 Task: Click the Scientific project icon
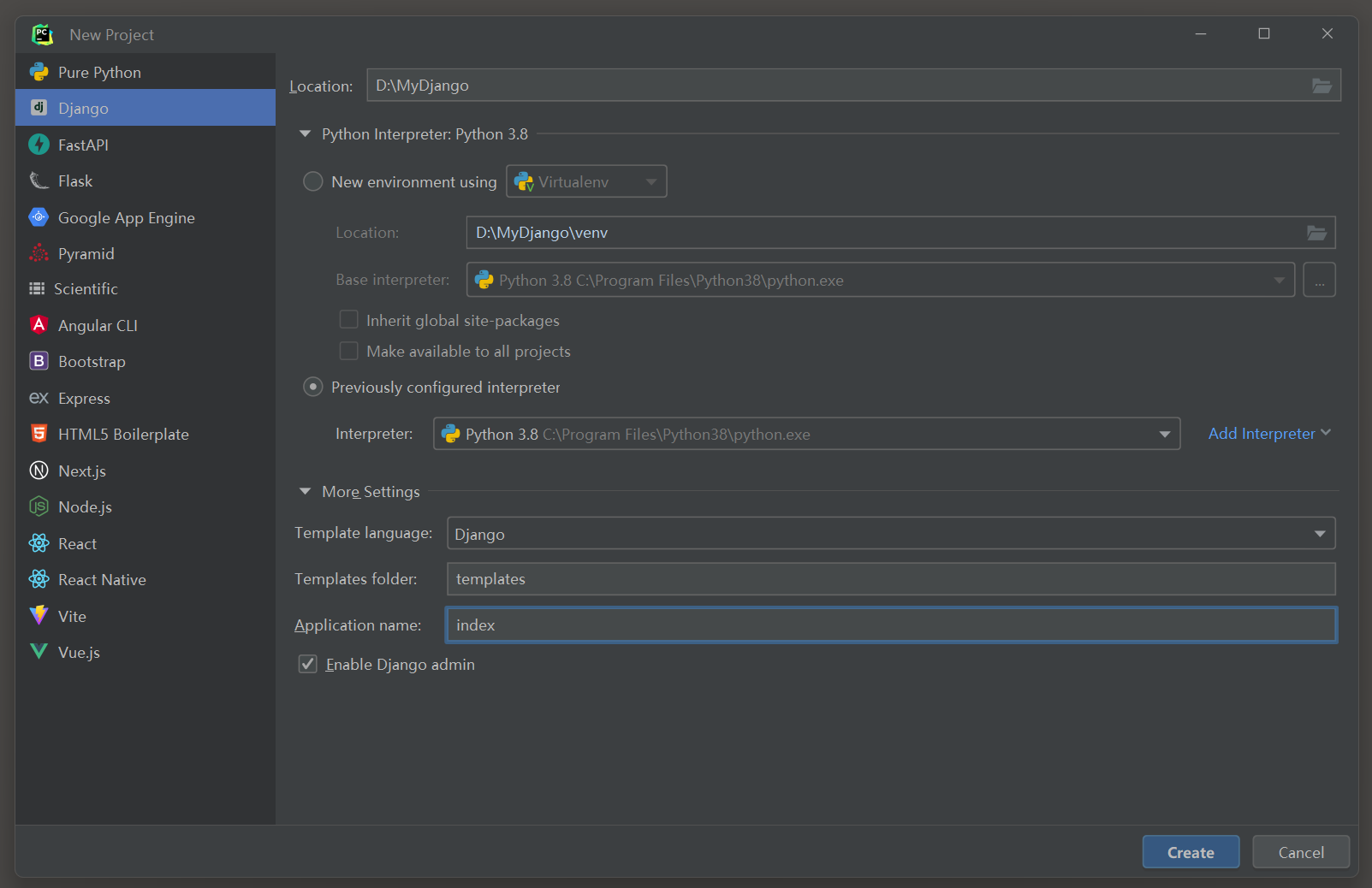[37, 288]
